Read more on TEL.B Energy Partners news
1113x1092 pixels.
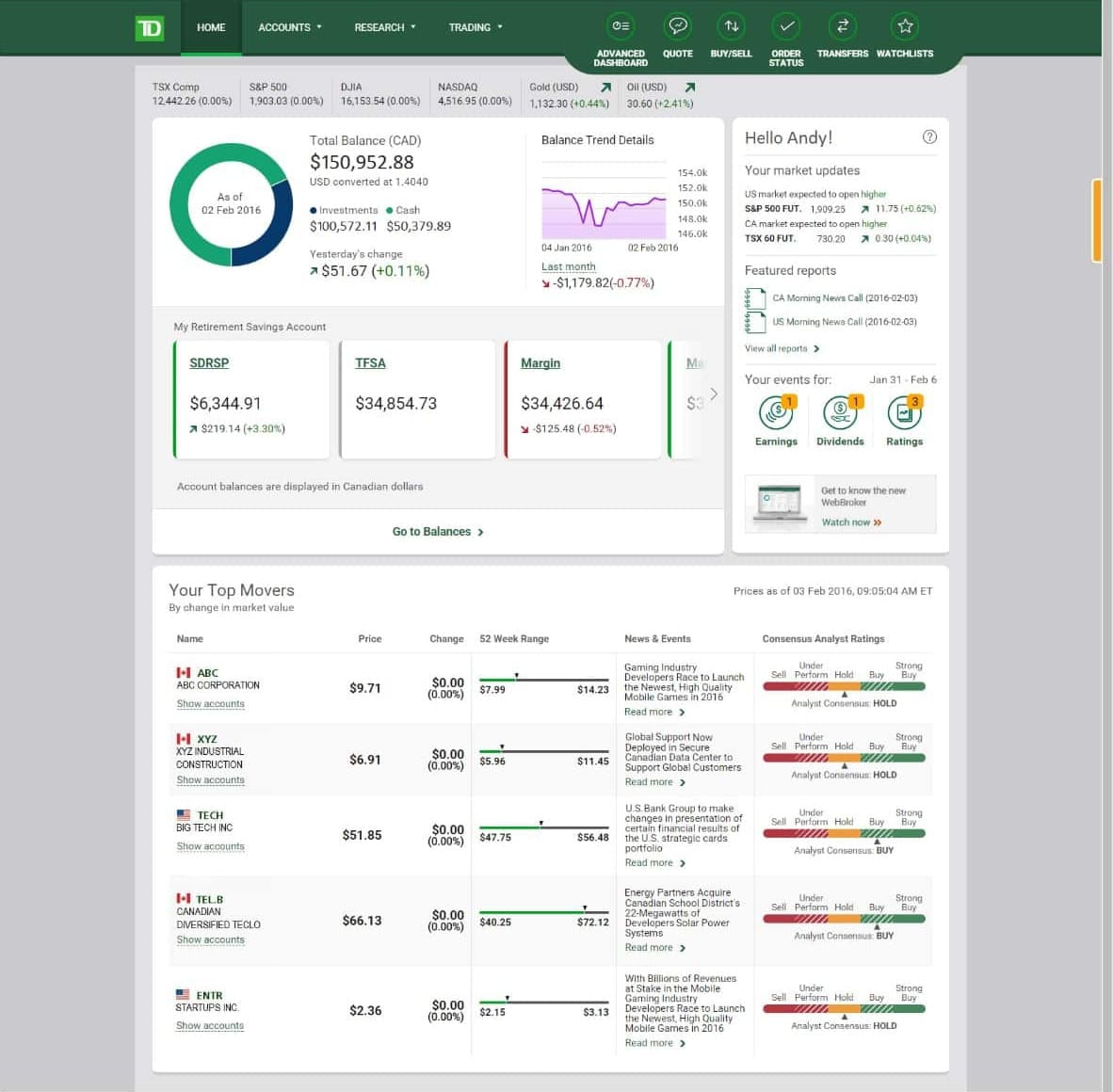click(x=654, y=948)
